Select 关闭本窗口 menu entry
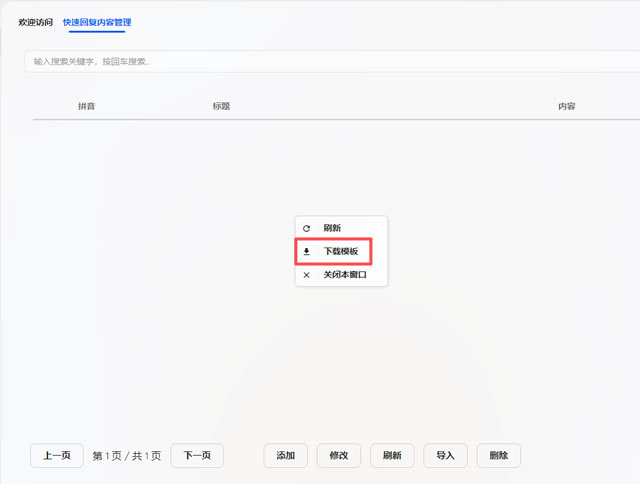 click(x=344, y=274)
